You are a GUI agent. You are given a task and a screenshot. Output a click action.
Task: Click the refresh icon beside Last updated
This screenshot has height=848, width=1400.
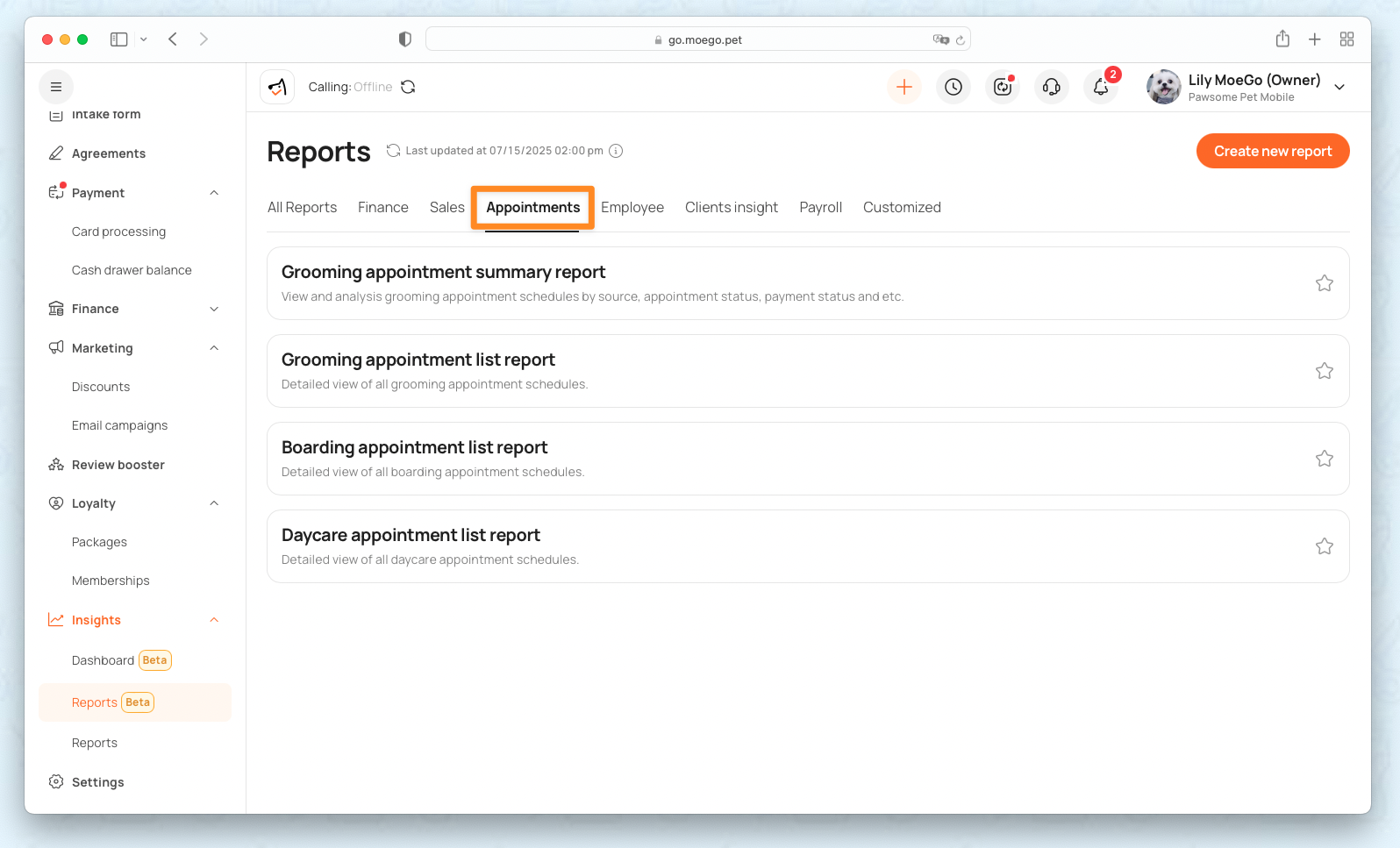393,151
